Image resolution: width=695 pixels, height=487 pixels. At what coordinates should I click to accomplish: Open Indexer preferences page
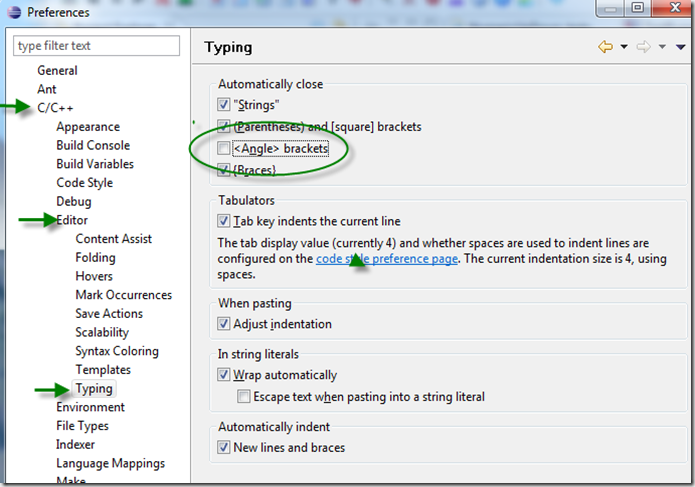click(x=75, y=444)
